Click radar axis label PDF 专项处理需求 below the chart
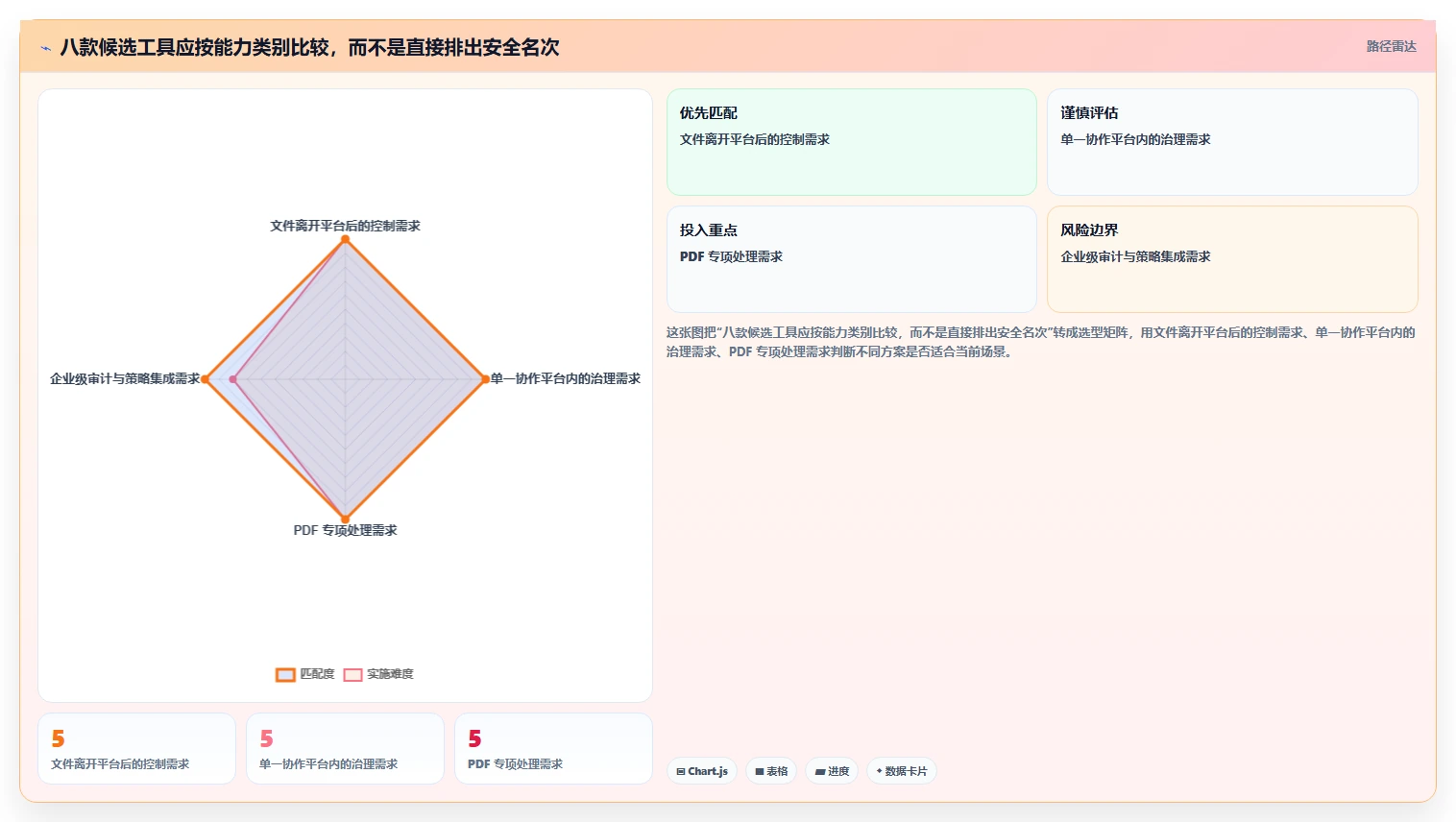The width and height of the screenshot is (1456, 822). tap(345, 530)
